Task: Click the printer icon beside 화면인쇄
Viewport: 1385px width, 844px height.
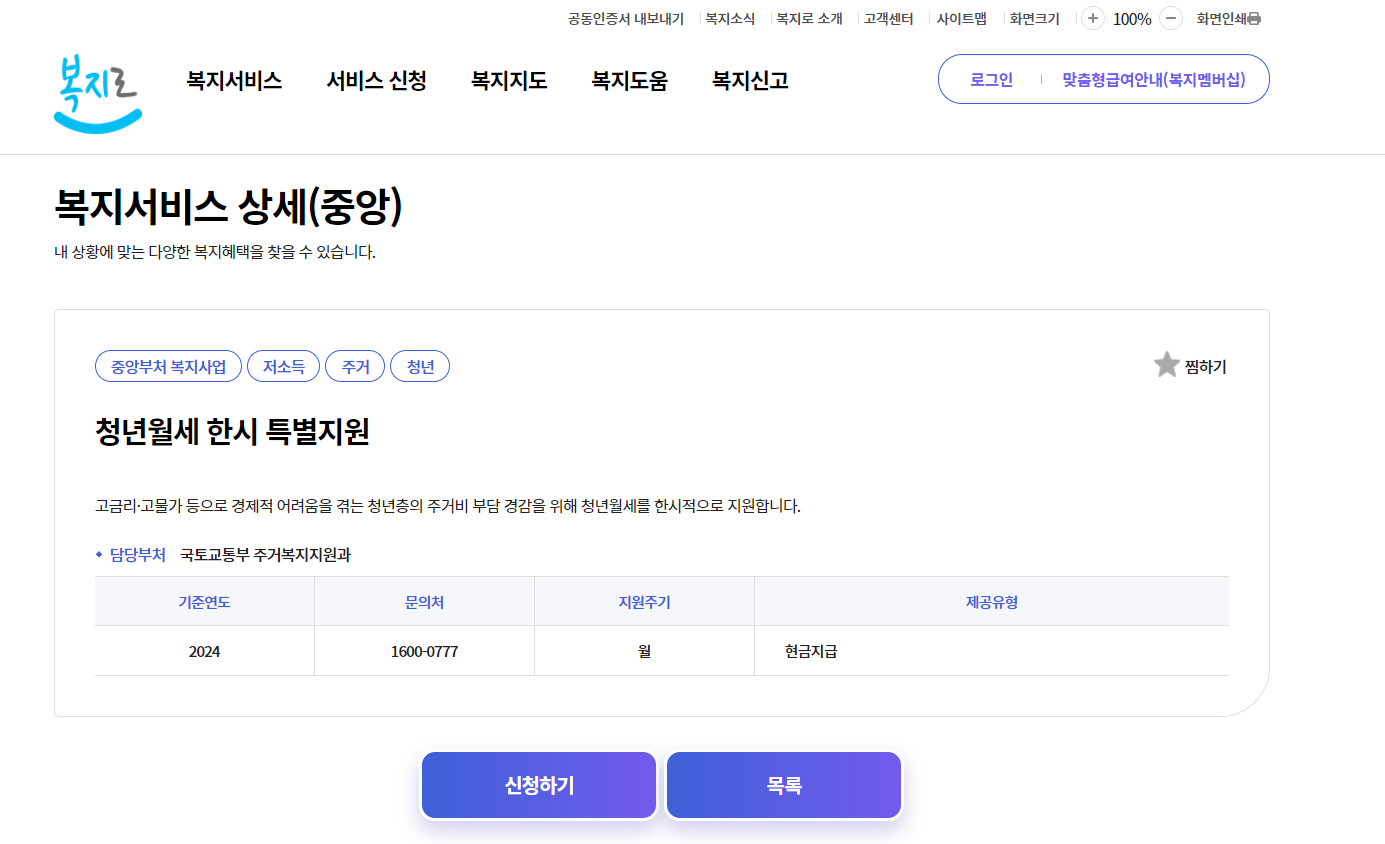Action: (x=1254, y=18)
